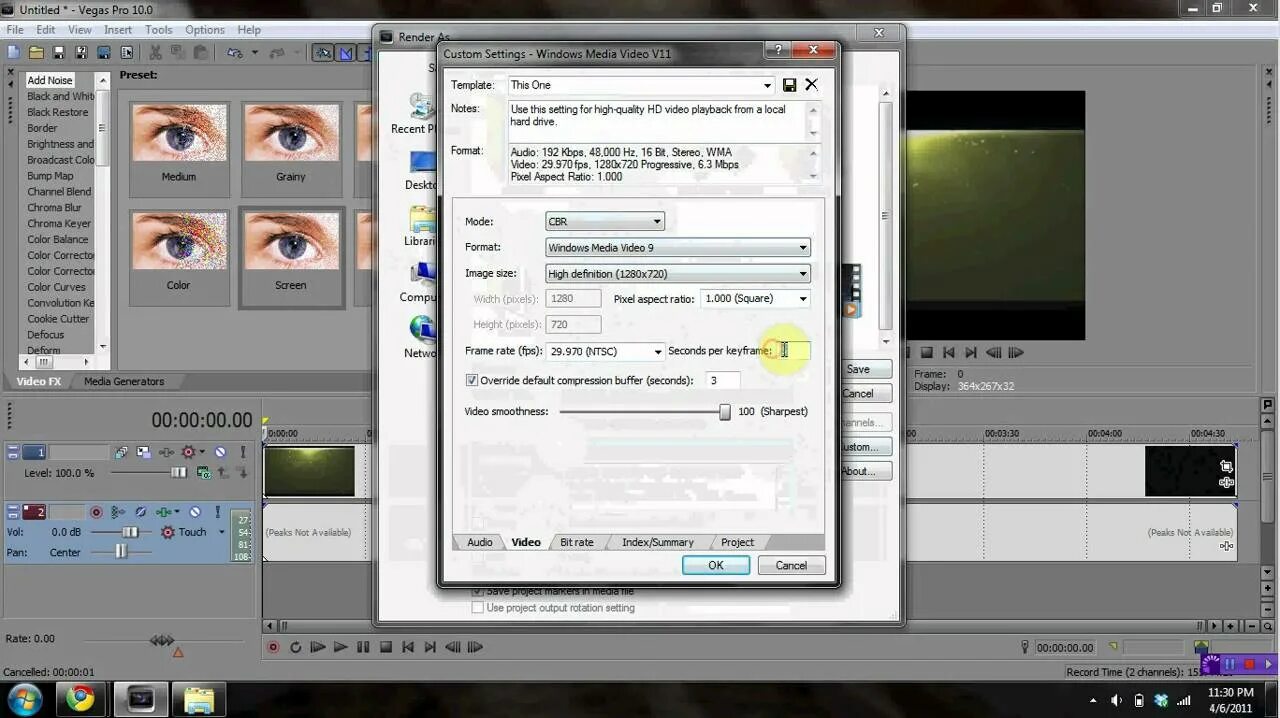Click Stop button in timeline transport
This screenshot has height=718, width=1280.
(386, 647)
